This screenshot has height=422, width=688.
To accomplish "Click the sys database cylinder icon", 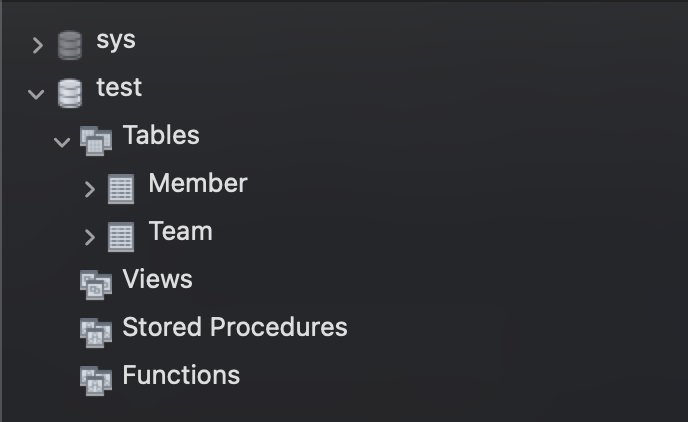I will coord(70,45).
